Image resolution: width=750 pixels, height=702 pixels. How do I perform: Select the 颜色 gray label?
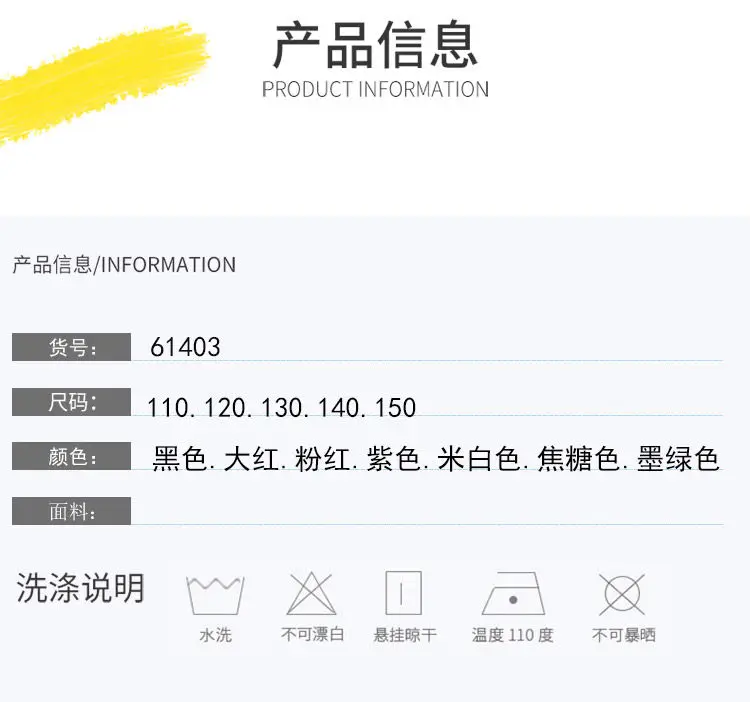click(x=71, y=456)
